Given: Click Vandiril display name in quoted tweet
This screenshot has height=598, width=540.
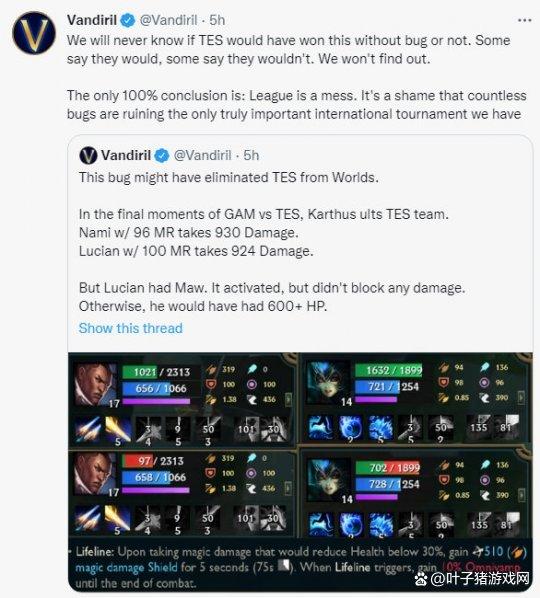Looking at the screenshot, I should [x=126, y=156].
